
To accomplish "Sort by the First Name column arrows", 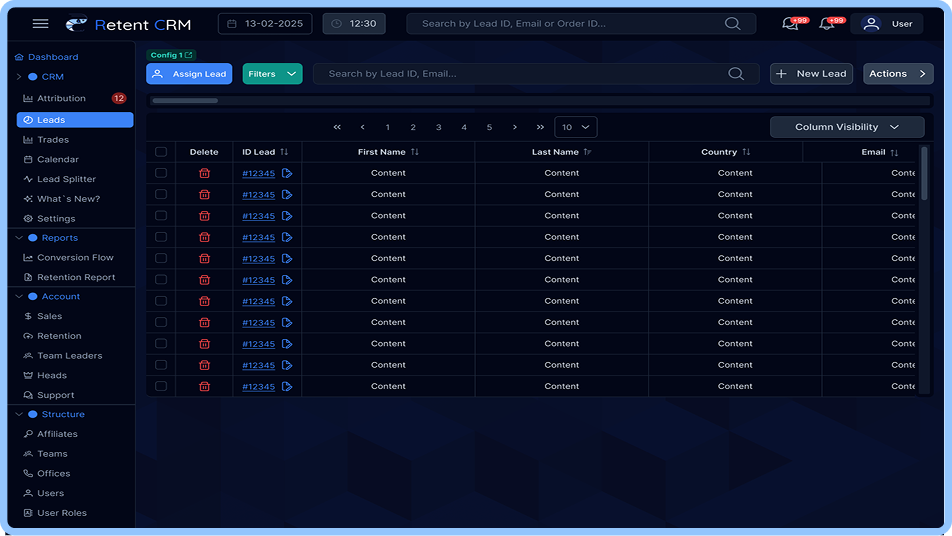I will click(x=415, y=152).
